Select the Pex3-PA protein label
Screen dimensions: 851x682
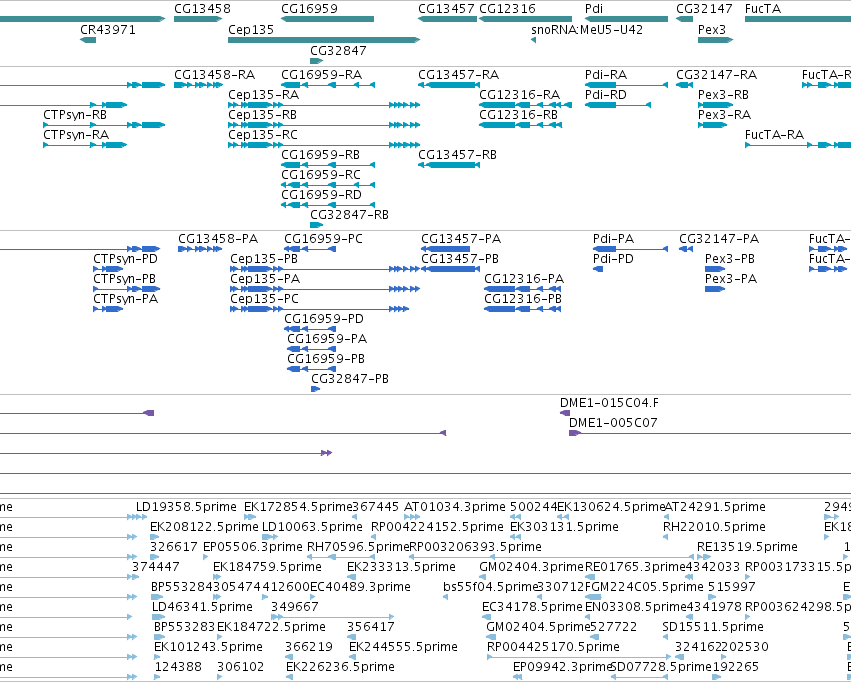tap(731, 279)
